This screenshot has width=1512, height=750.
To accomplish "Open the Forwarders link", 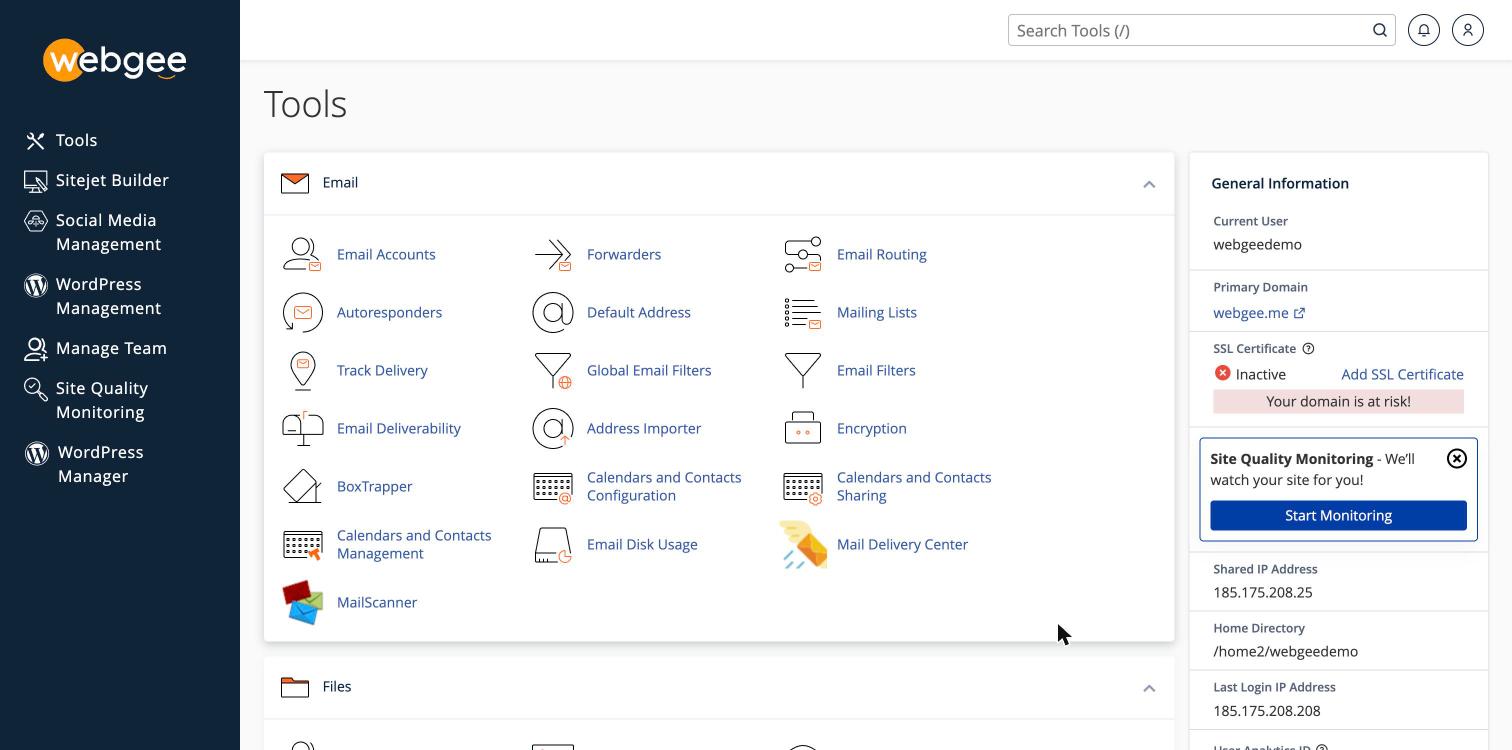I will [x=624, y=254].
